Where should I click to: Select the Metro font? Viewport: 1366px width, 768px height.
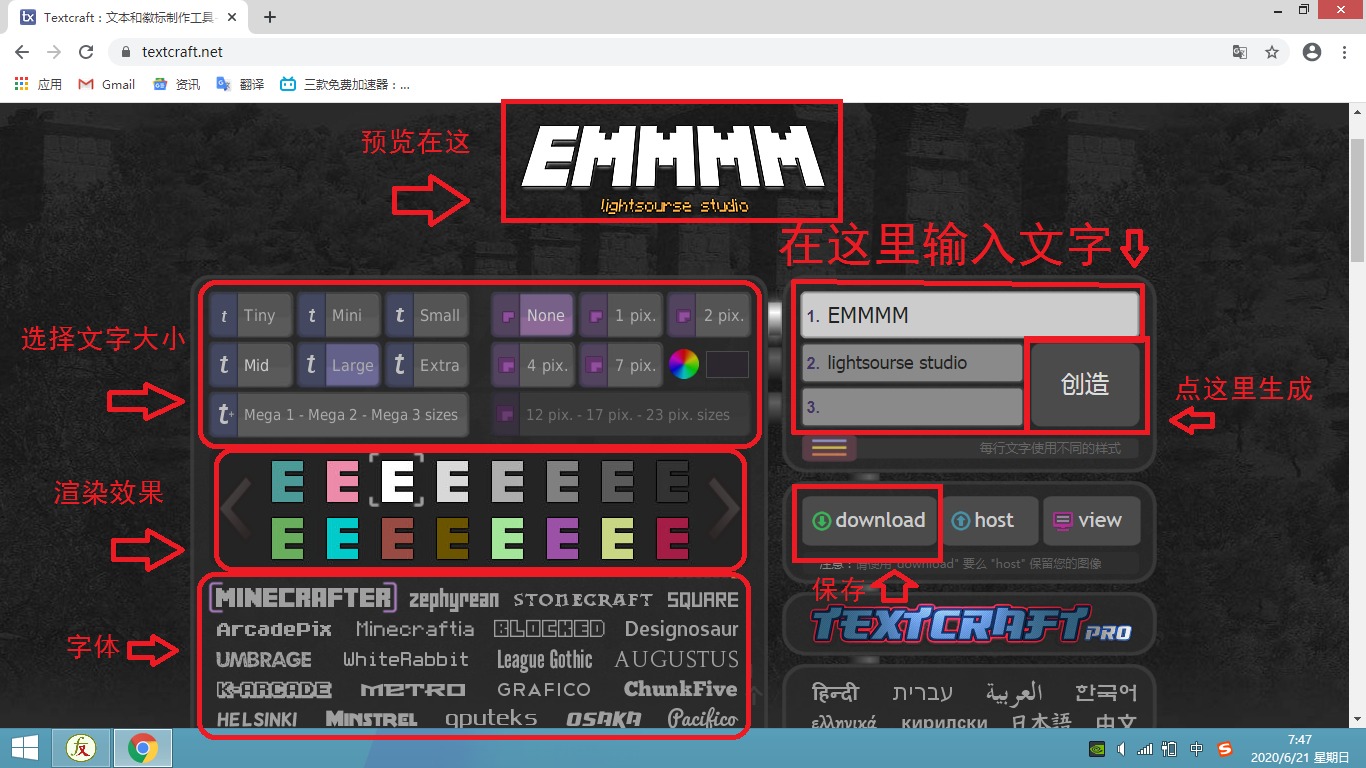click(x=413, y=690)
